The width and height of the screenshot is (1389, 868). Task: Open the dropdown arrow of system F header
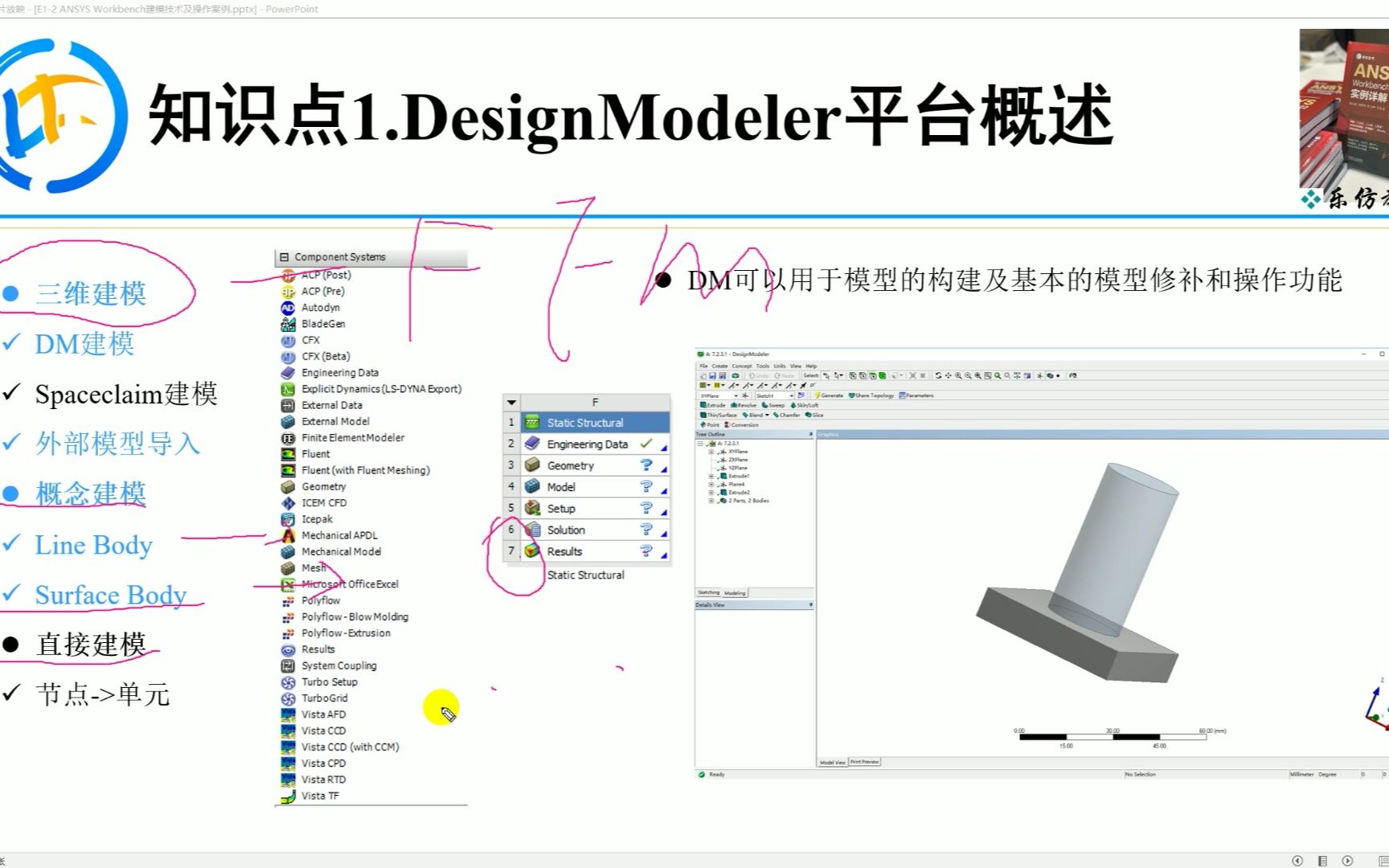point(511,403)
